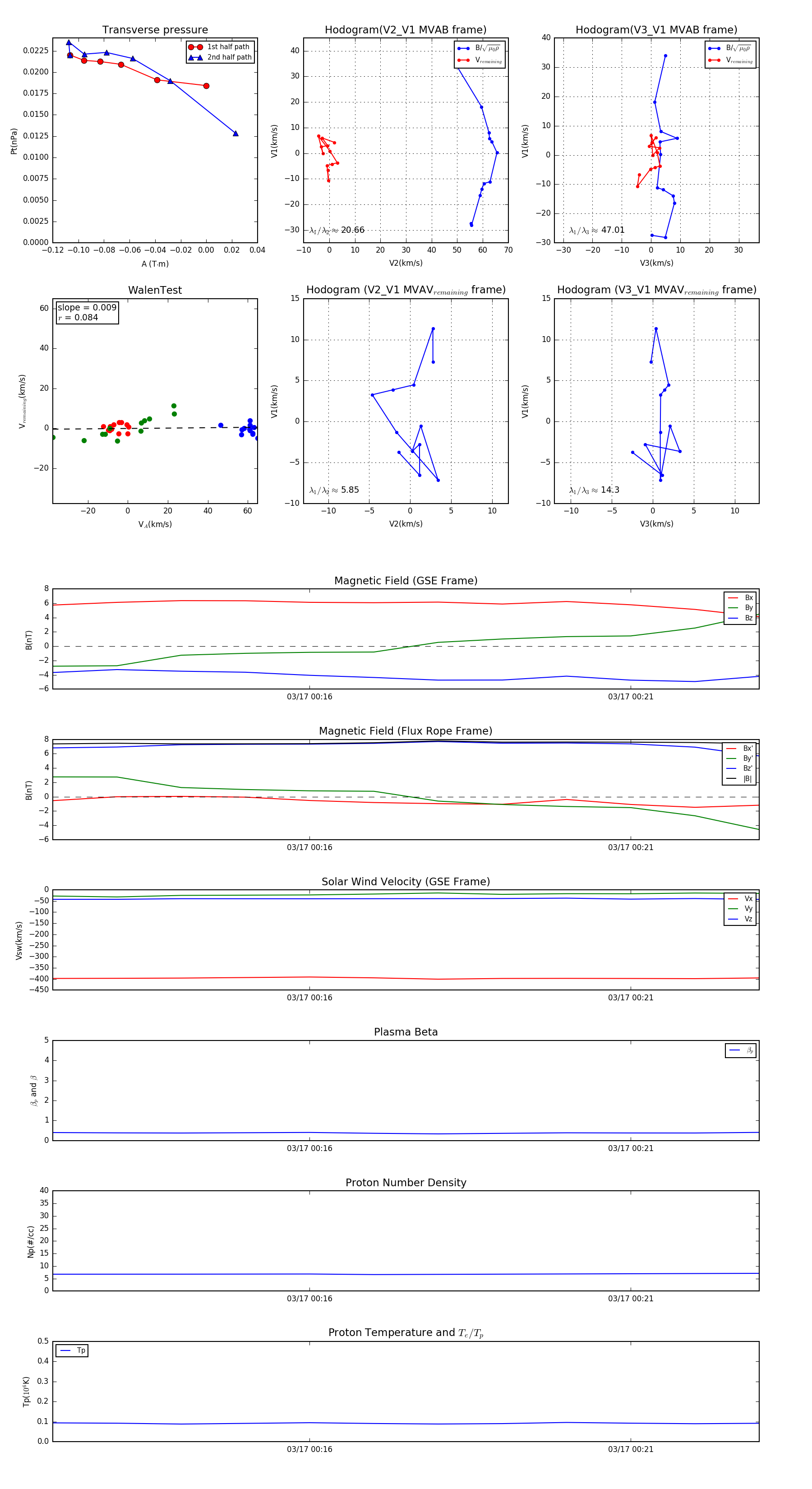812x1489 pixels.
Task: Select the "Vy" legend entry
Action: (x=740, y=909)
